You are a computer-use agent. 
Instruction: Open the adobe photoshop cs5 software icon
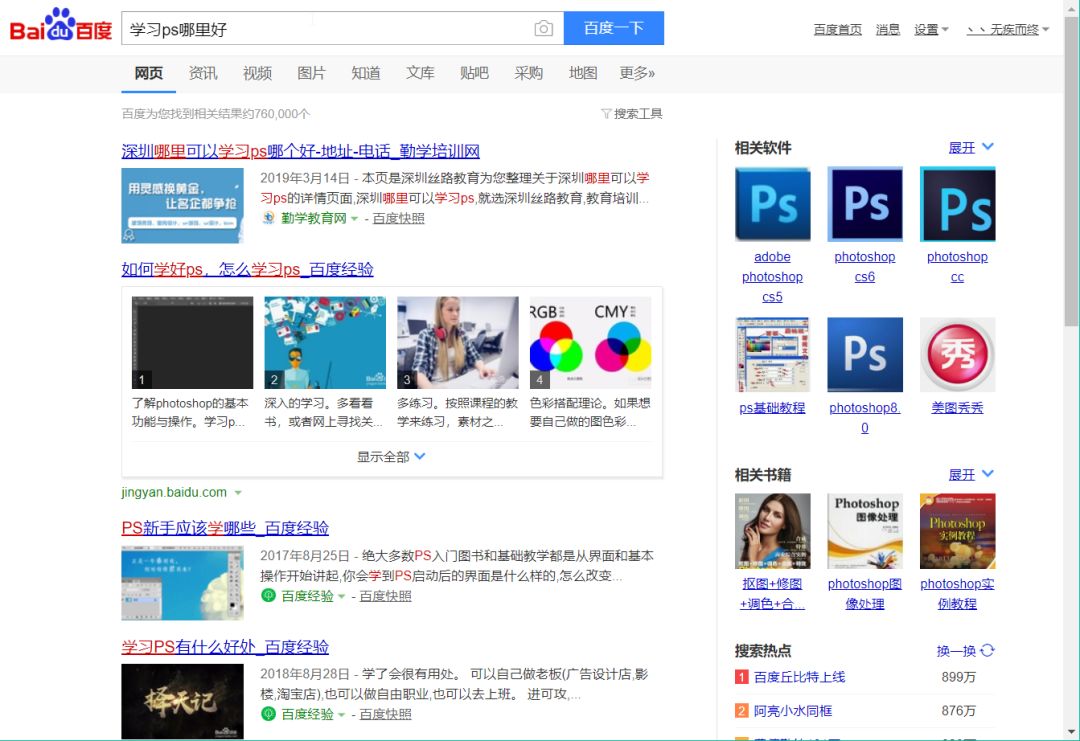point(772,204)
